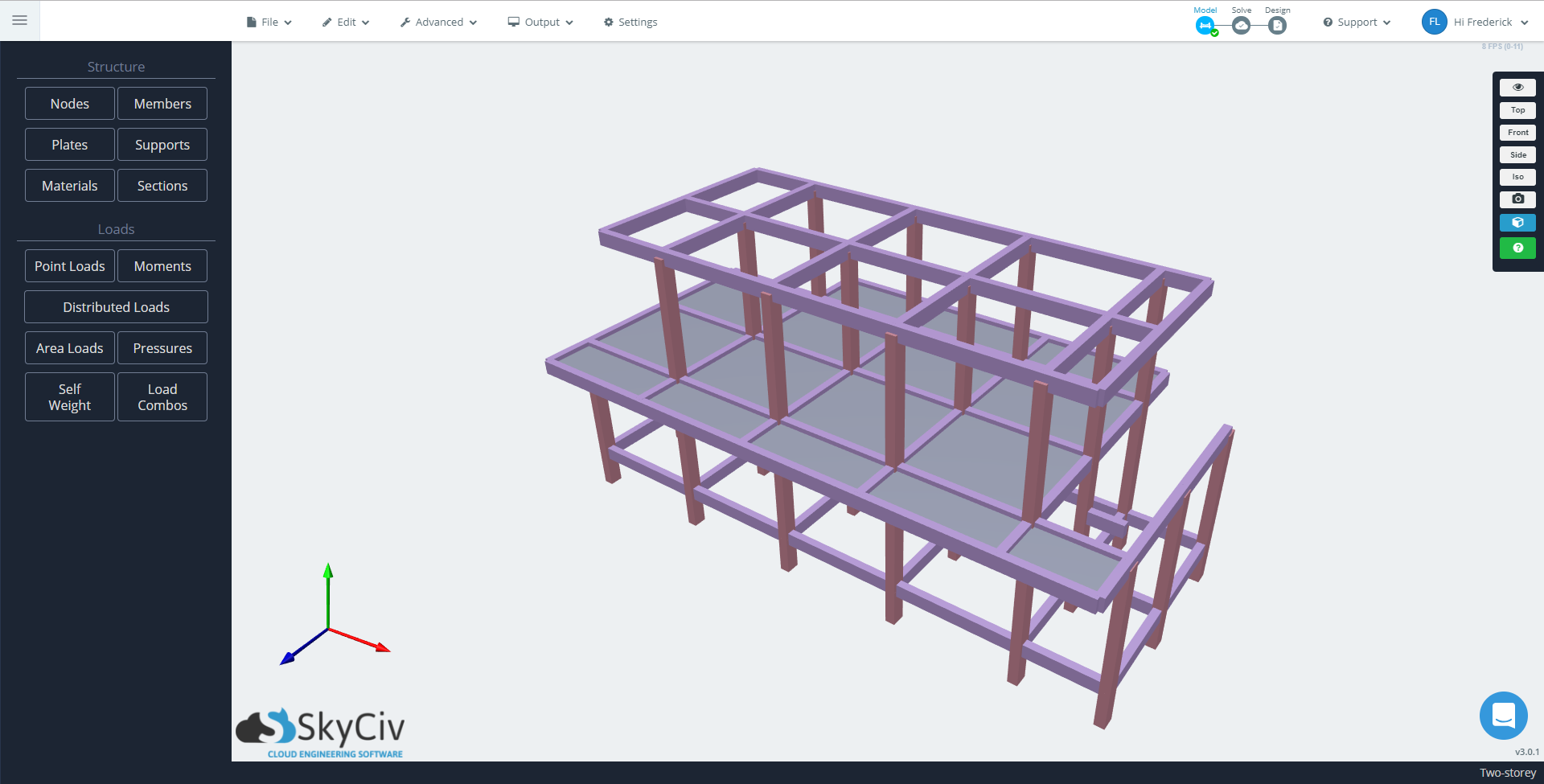Open the Output dropdown
This screenshot has width=1544, height=784.
(x=540, y=22)
